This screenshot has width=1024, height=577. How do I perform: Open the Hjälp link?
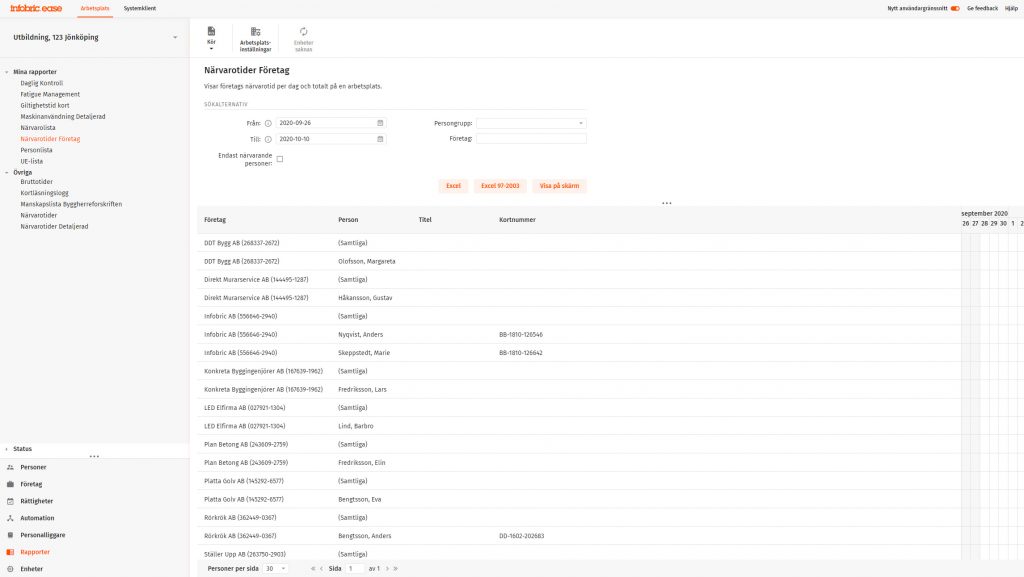coord(1011,8)
